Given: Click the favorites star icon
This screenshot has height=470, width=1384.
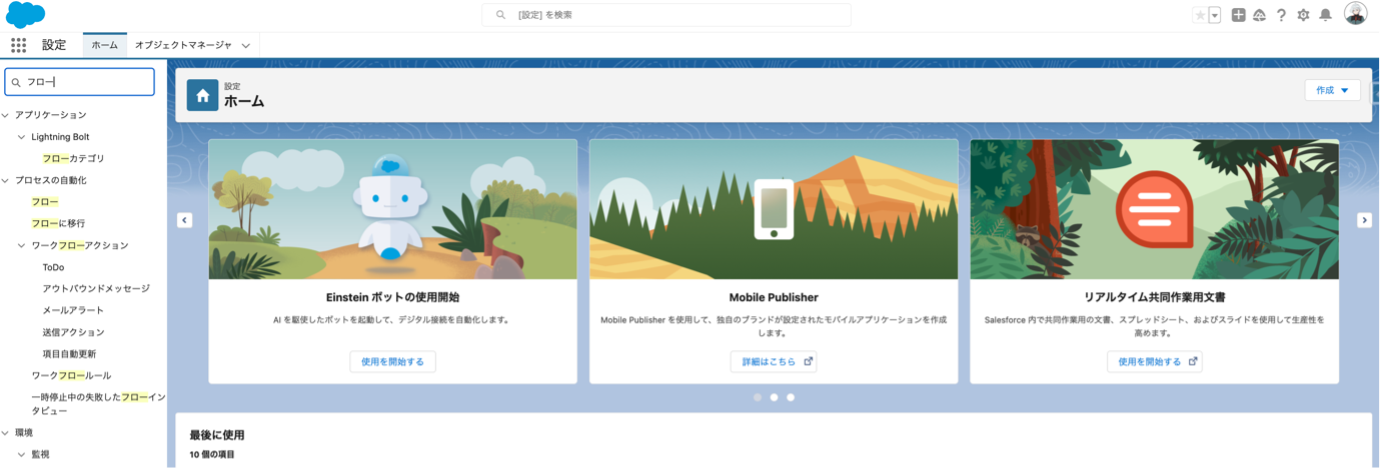Looking at the screenshot, I should point(1200,15).
